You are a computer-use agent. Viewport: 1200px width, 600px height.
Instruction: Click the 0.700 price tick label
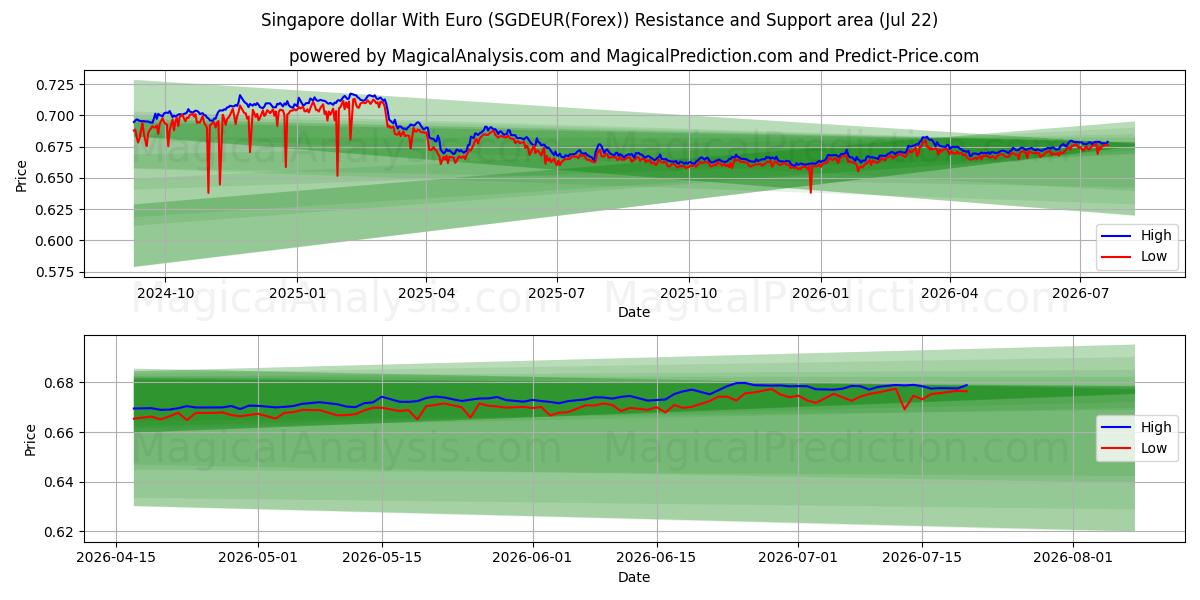point(56,116)
